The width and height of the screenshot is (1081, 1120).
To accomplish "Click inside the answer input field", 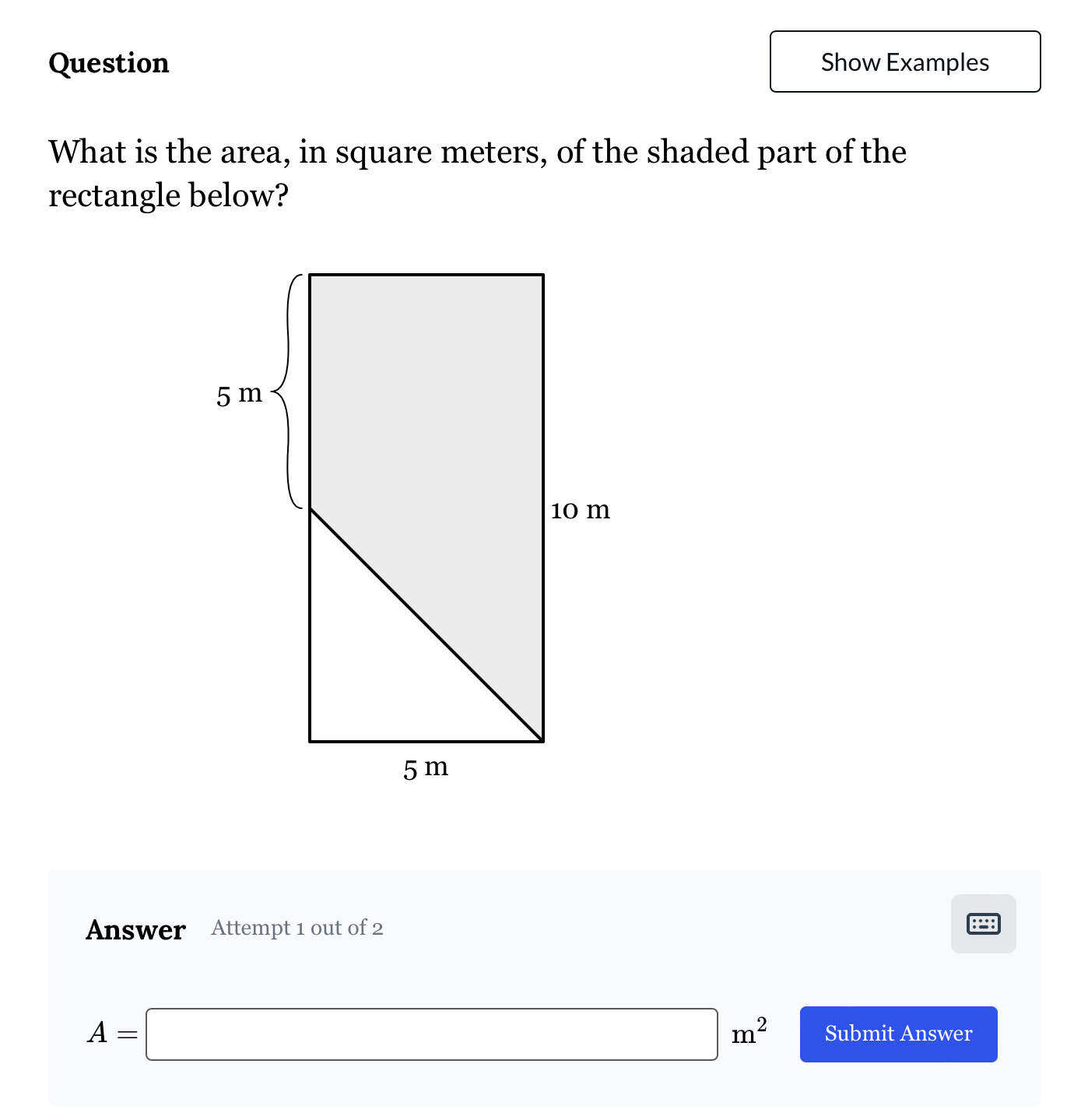I will (432, 1034).
